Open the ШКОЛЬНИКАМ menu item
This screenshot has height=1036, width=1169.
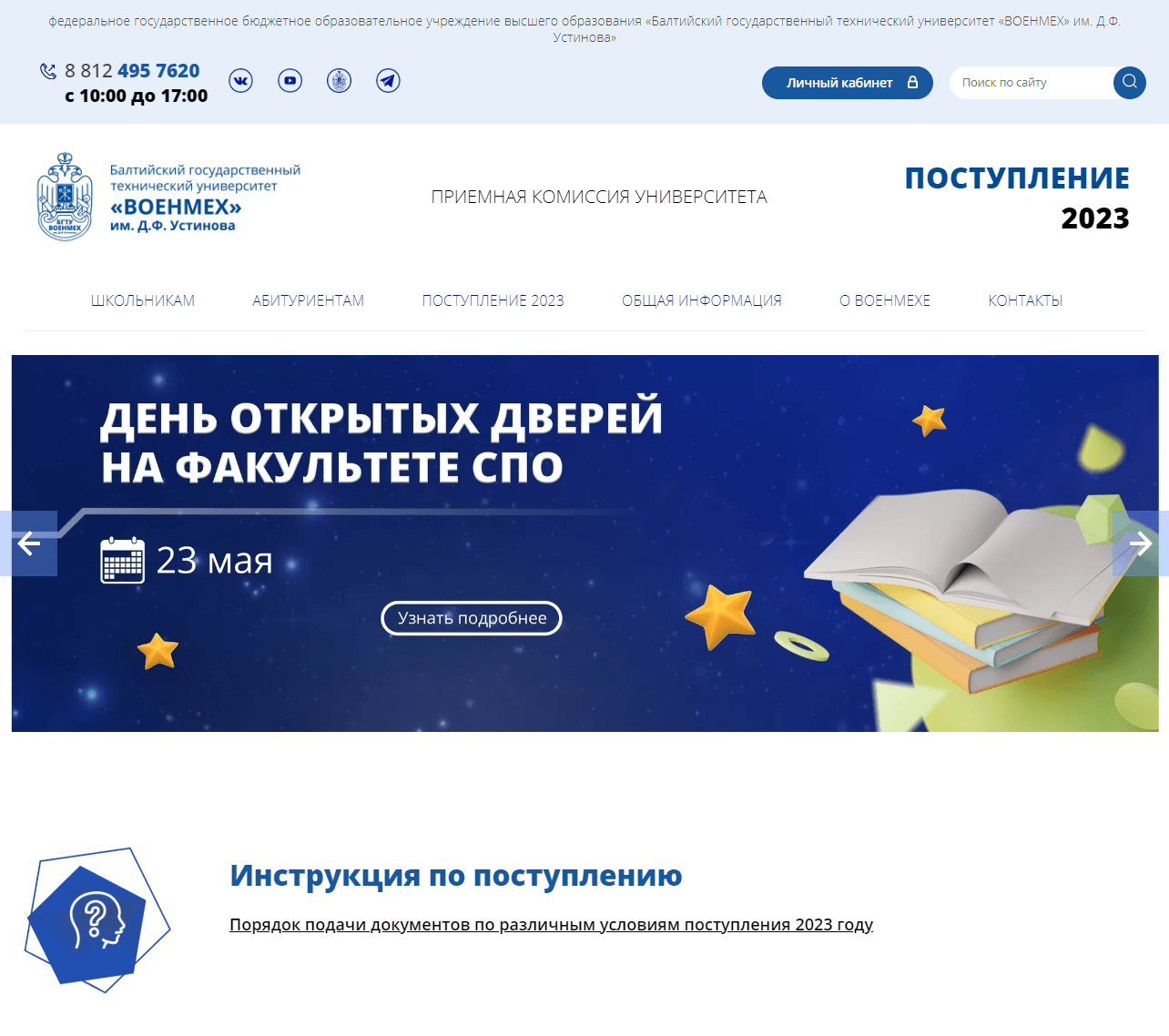point(143,300)
